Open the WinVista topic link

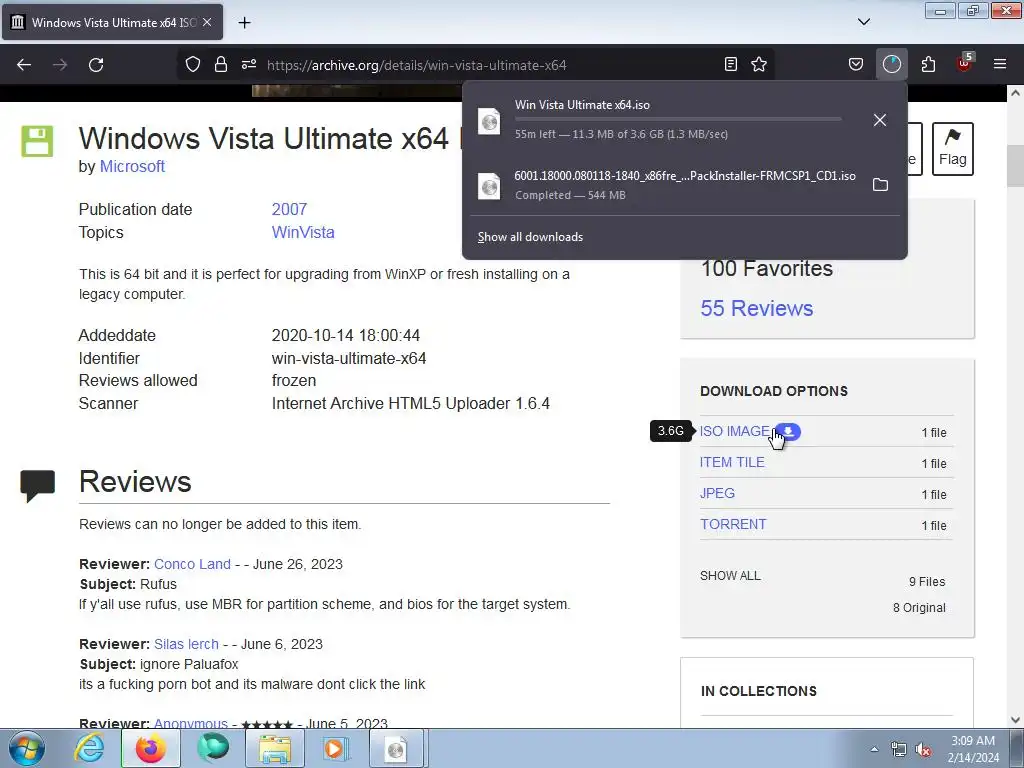coord(303,232)
